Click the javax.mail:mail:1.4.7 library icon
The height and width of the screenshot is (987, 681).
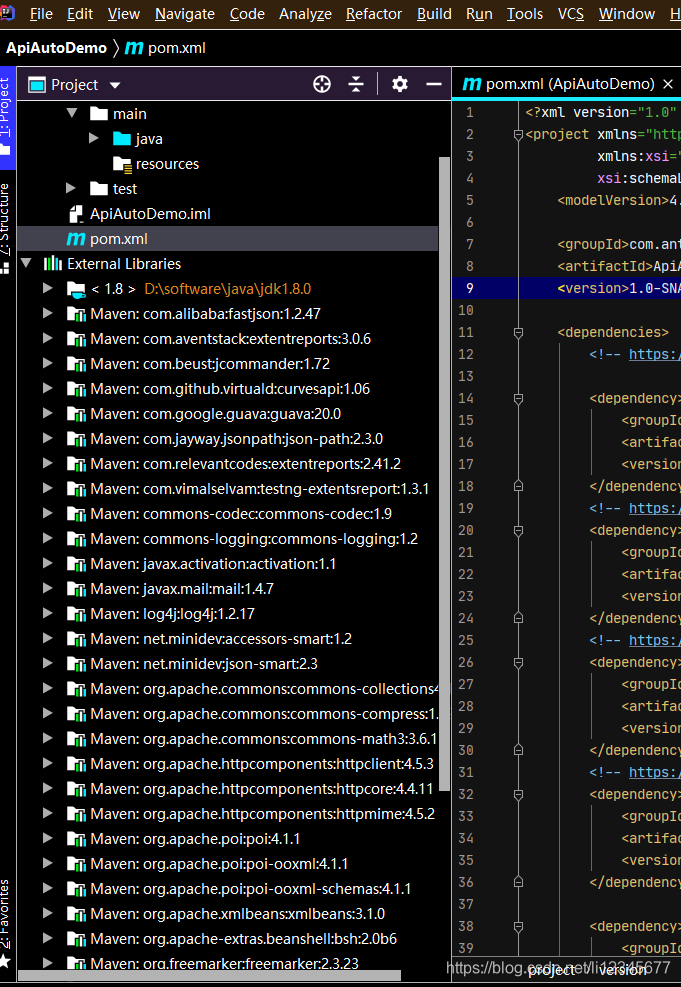pyautogui.click(x=76, y=589)
